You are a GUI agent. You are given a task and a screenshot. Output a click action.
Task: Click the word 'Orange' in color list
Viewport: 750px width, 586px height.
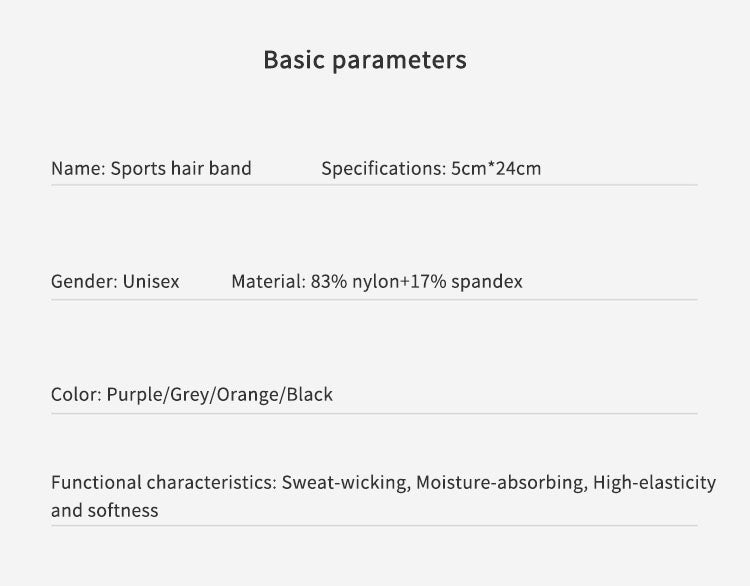[248, 395]
